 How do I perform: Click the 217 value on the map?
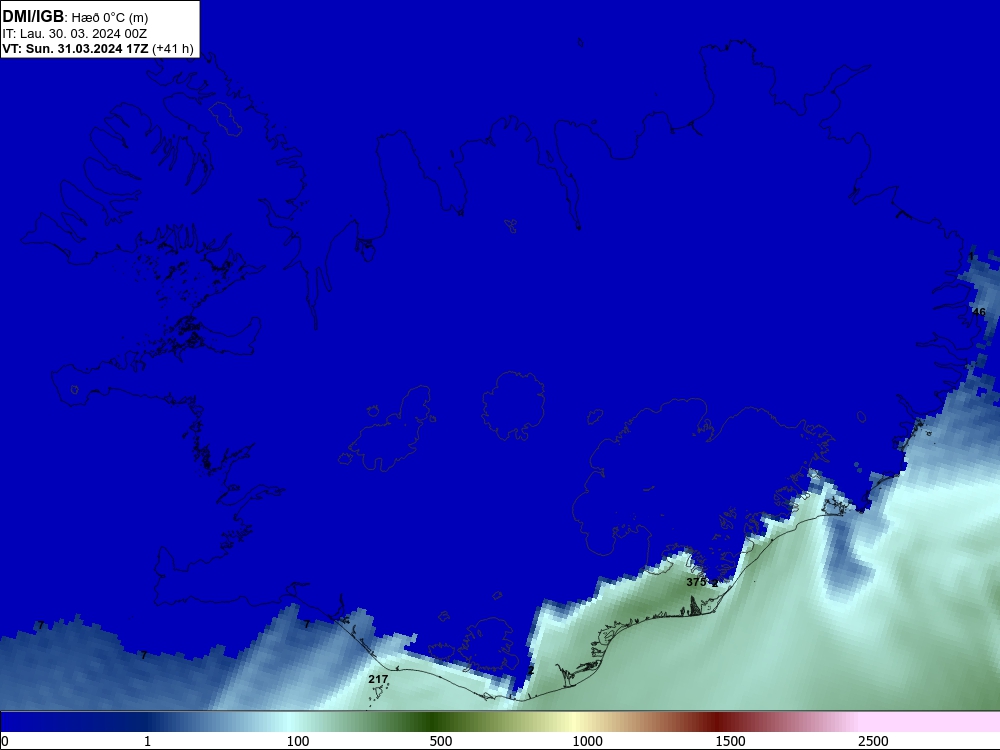point(378,679)
